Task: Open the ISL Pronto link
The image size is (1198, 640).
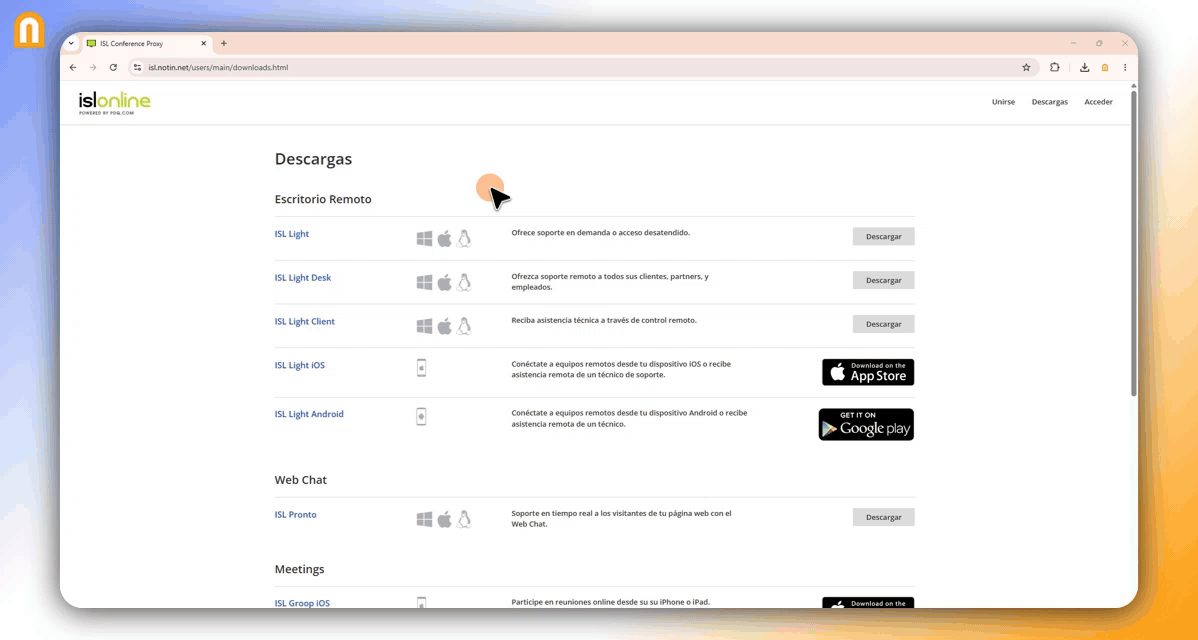Action: 295,515
